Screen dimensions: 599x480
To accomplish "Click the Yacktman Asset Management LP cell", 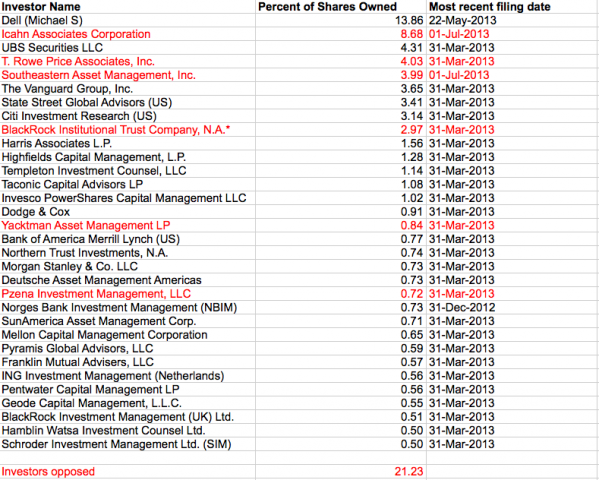I will (x=128, y=225).
